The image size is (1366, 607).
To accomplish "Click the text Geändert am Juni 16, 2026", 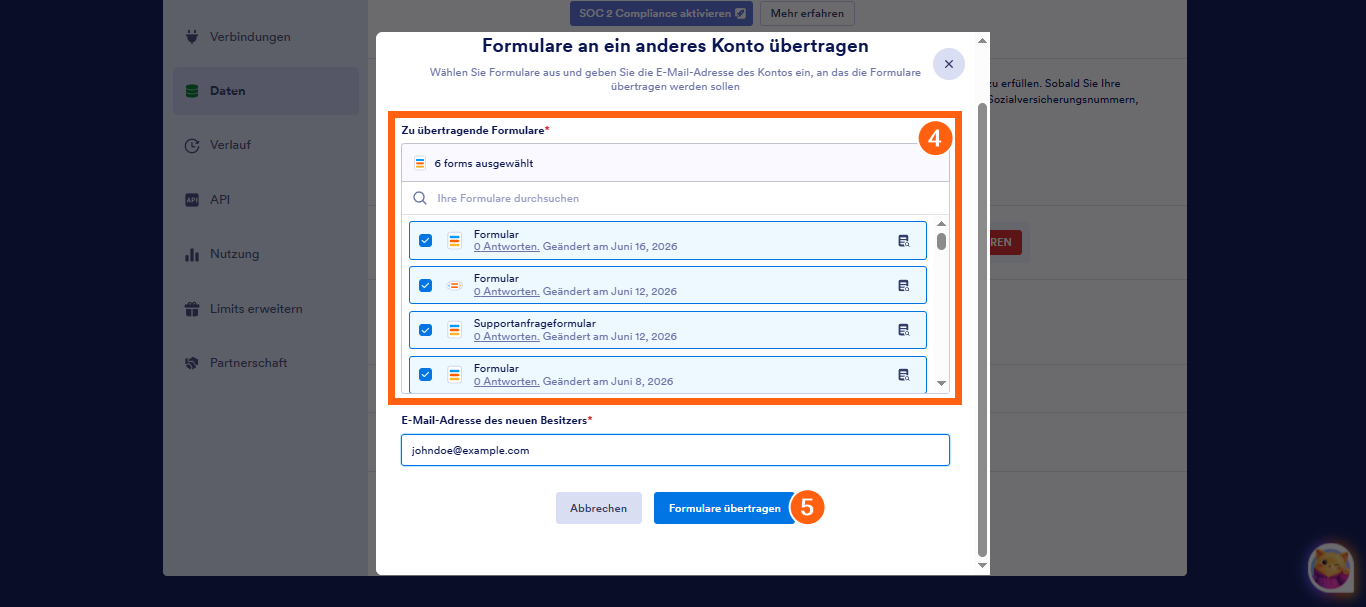I will click(x=610, y=247).
